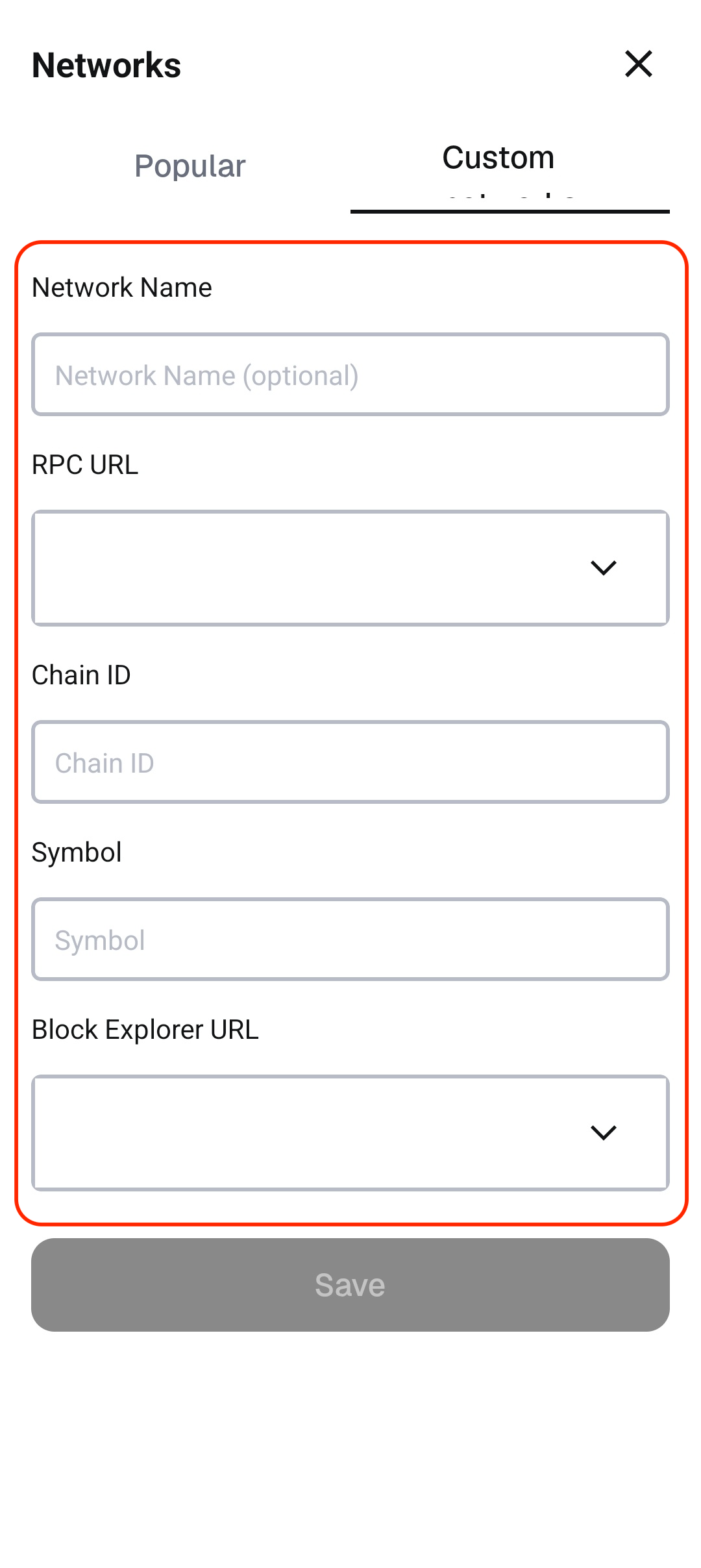Switch to the Popular tab
Image resolution: width=701 pixels, height=1568 pixels.
pyautogui.click(x=189, y=166)
